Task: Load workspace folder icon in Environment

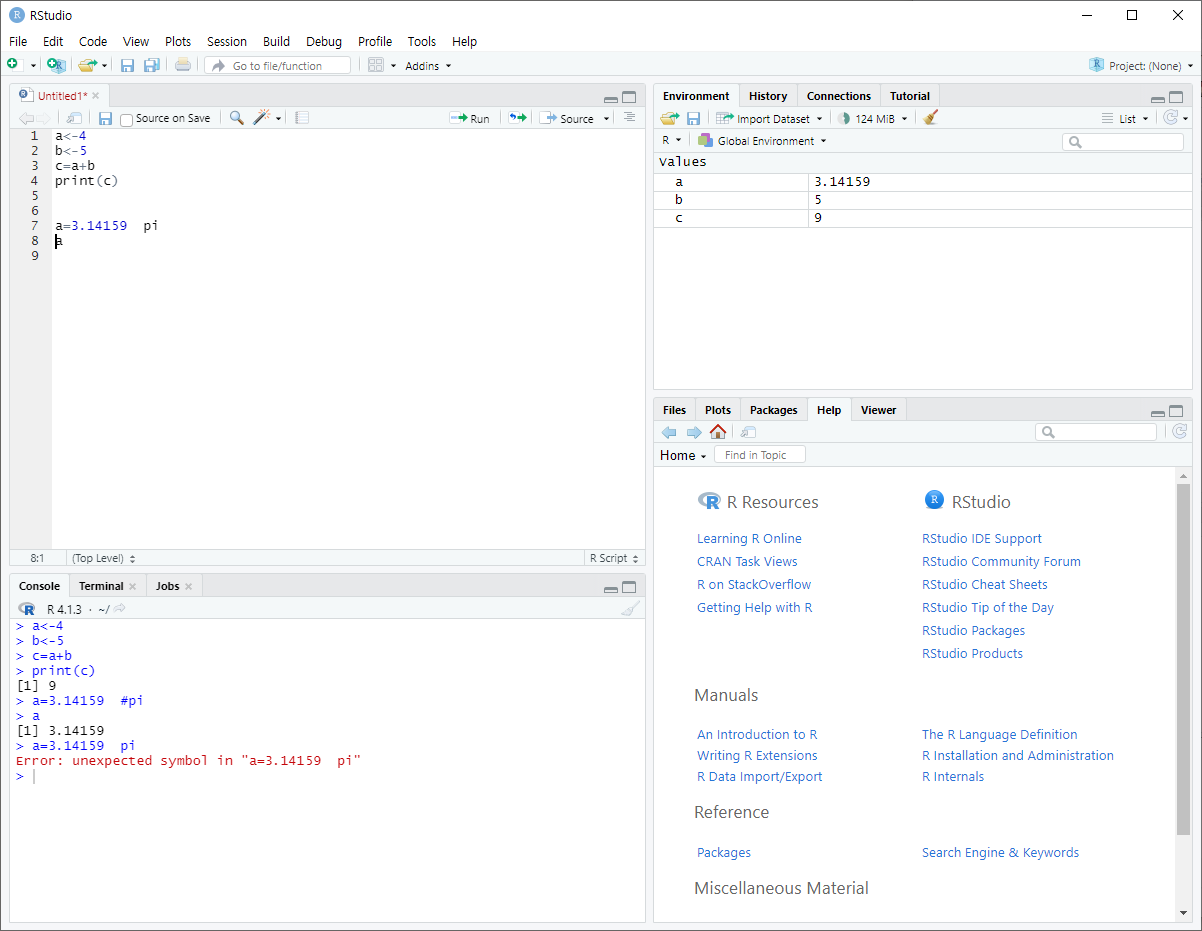Action: 669,118
